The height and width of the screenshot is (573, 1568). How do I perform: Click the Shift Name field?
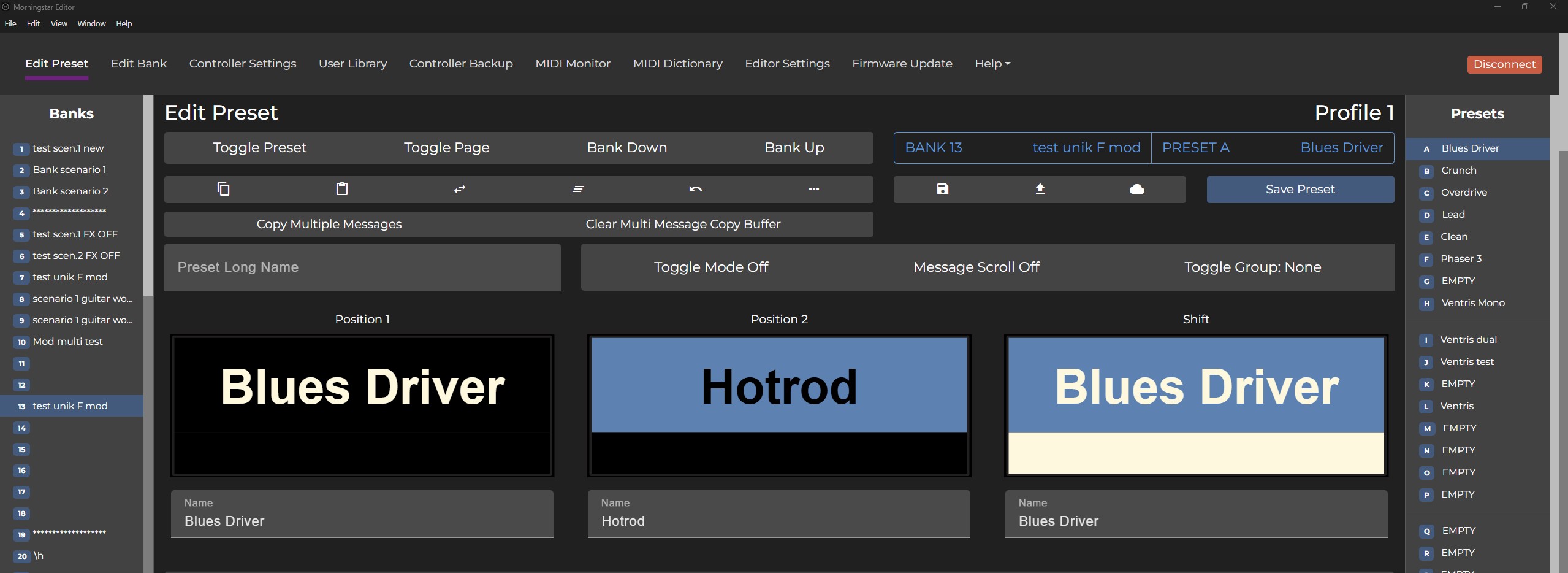click(x=1196, y=514)
